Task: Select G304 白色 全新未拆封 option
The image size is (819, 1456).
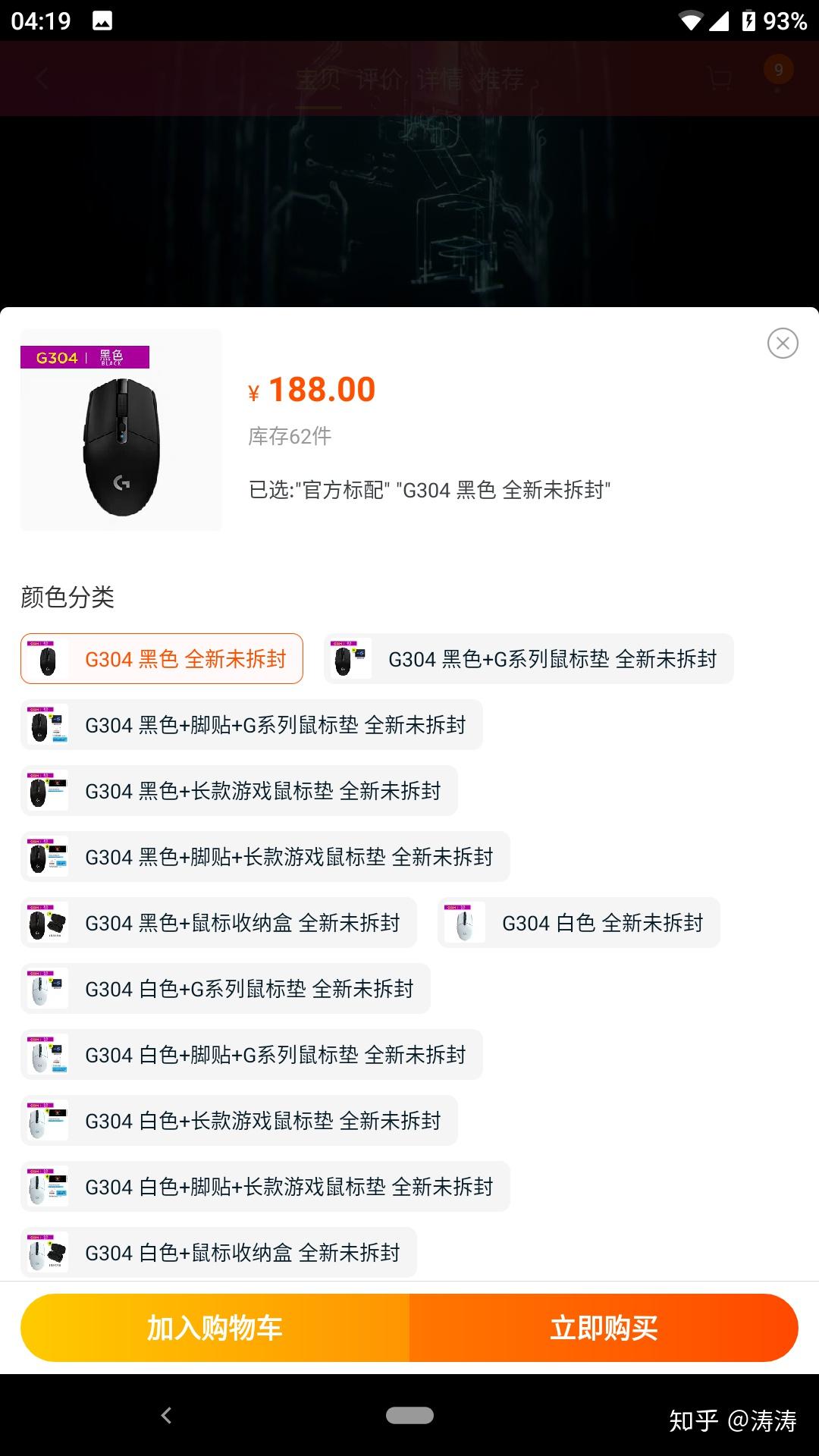Action: (579, 923)
